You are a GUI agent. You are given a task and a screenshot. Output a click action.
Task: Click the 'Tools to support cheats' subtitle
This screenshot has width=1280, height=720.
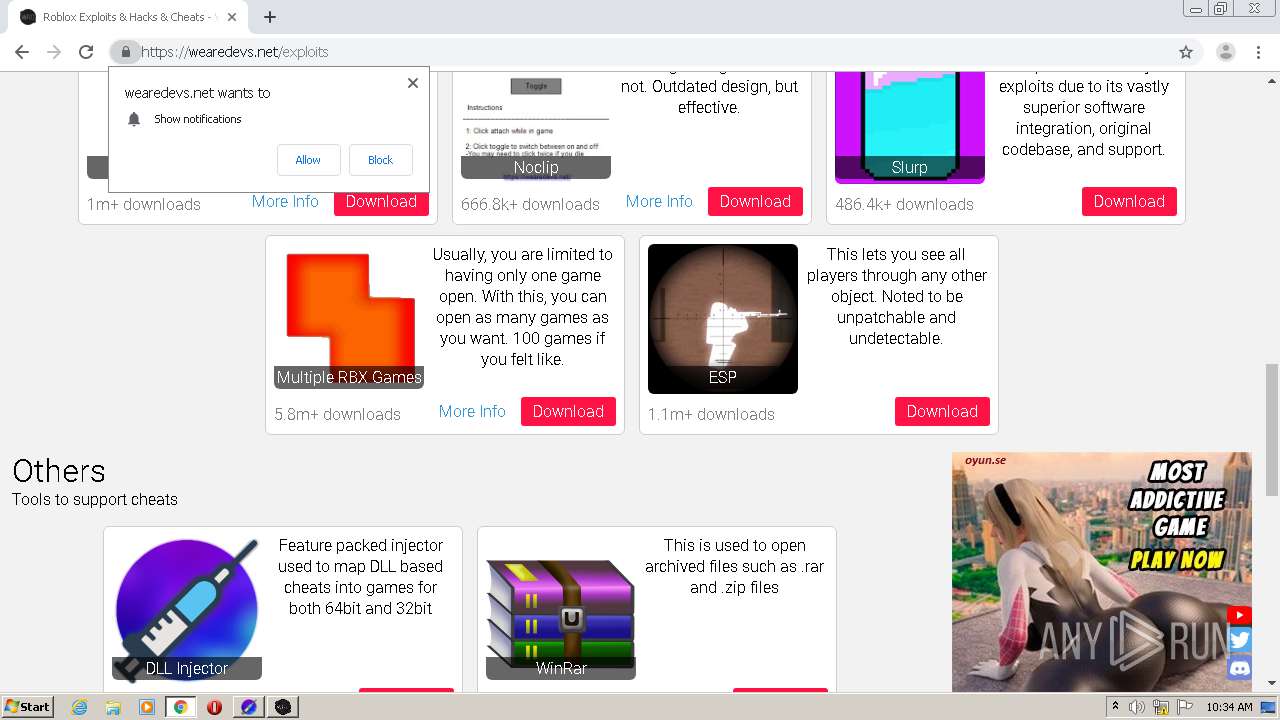pos(95,499)
